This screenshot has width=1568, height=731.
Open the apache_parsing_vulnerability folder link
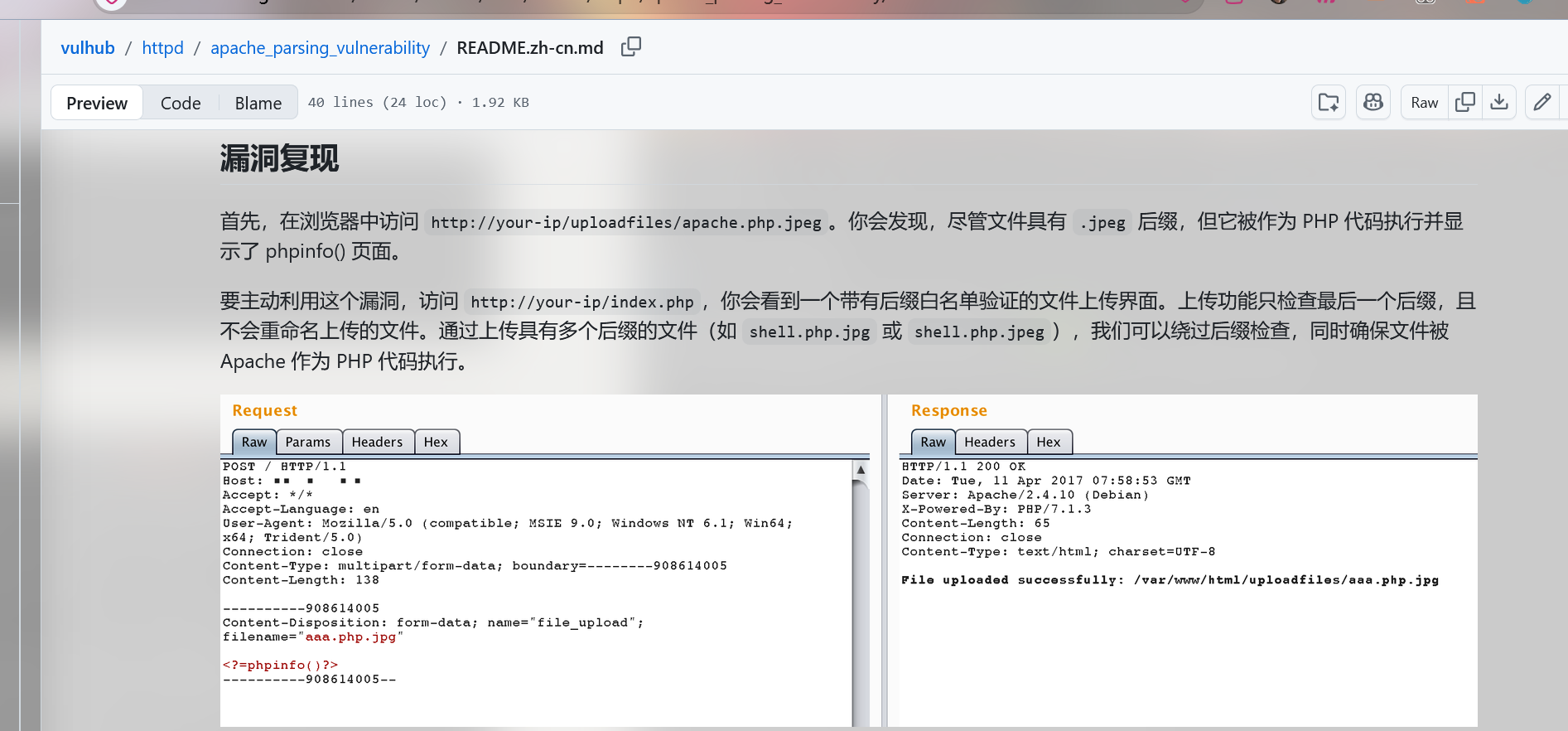point(320,48)
